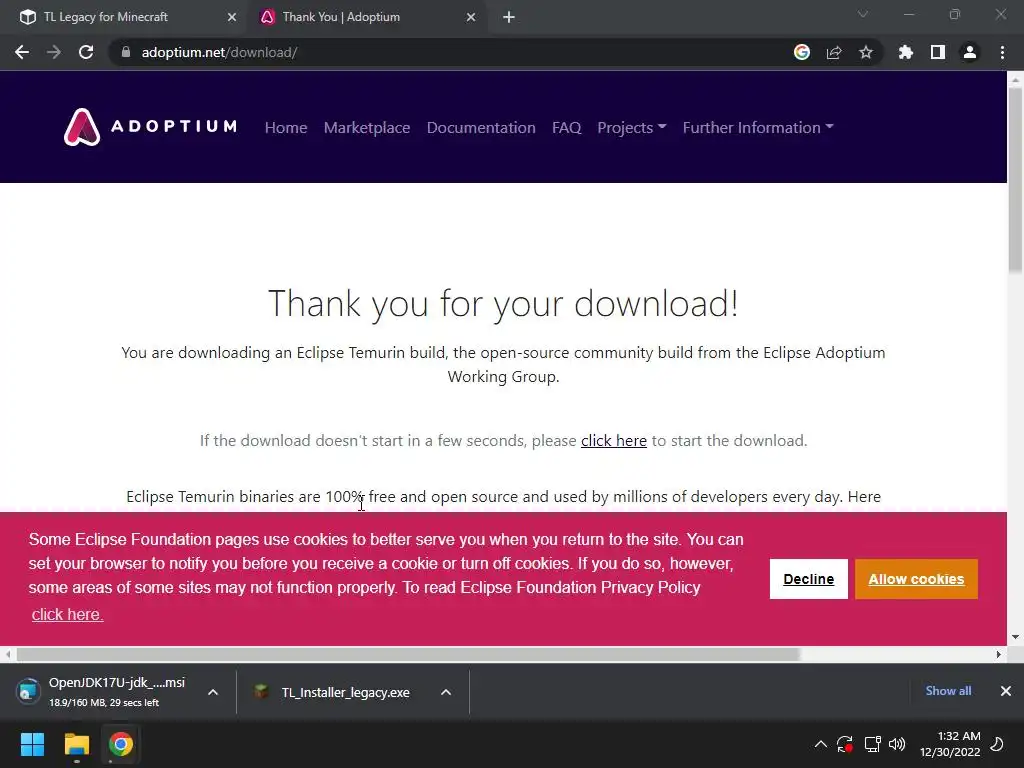Viewport: 1024px width, 768px height.
Task: Open the OpenJDK17U msi download item
Action: click(104, 692)
